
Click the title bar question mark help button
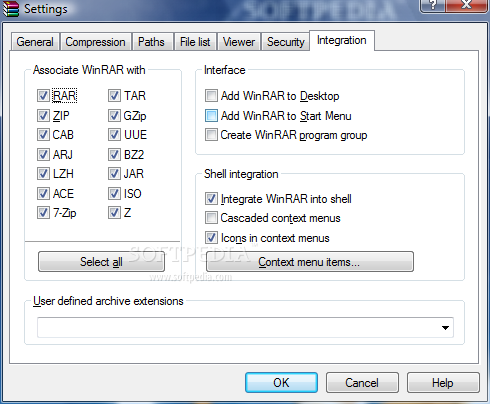(433, 6)
